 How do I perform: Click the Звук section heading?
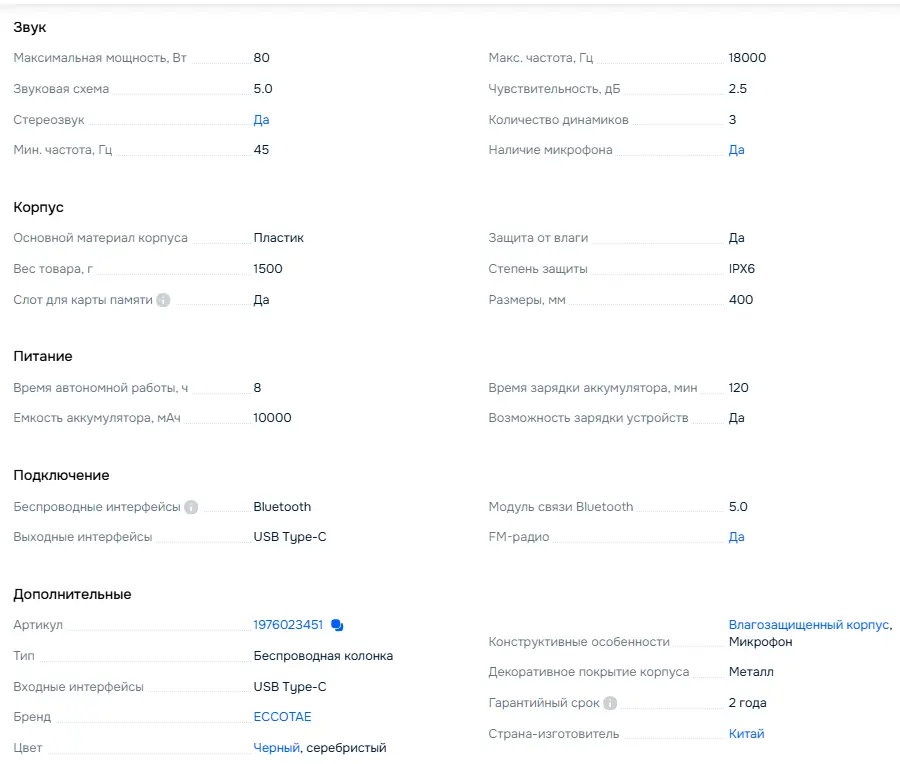[30, 27]
